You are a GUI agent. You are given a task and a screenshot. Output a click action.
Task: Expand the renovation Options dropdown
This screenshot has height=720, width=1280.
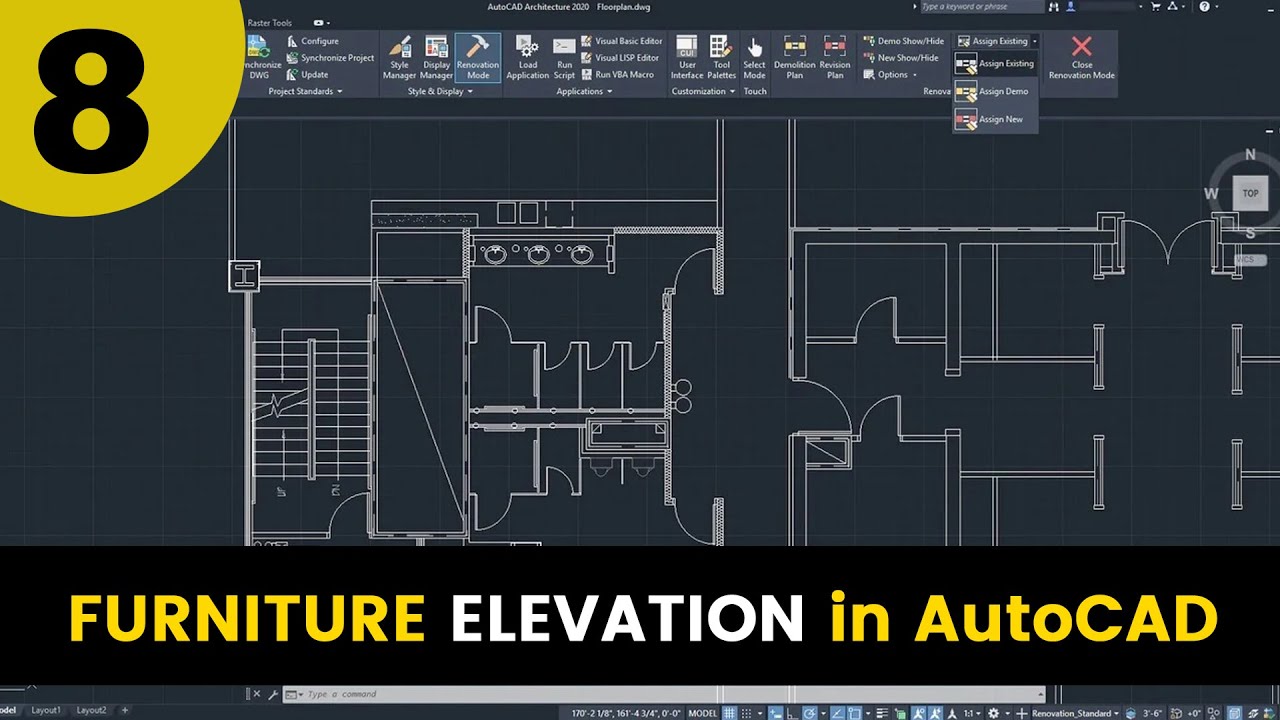pyautogui.click(x=889, y=75)
